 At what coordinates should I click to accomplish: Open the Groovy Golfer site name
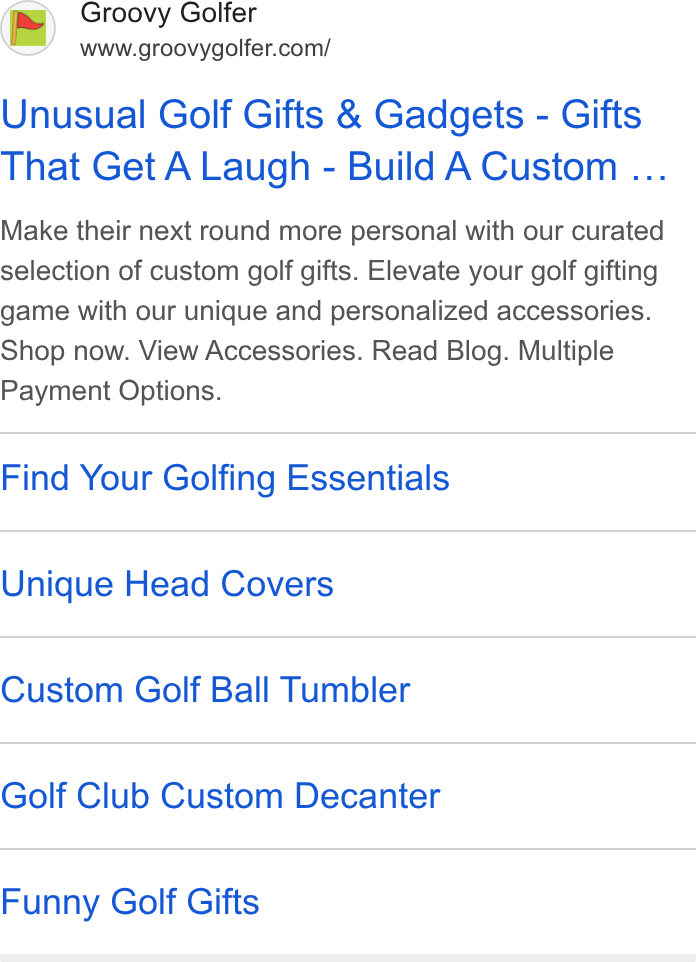tap(168, 13)
